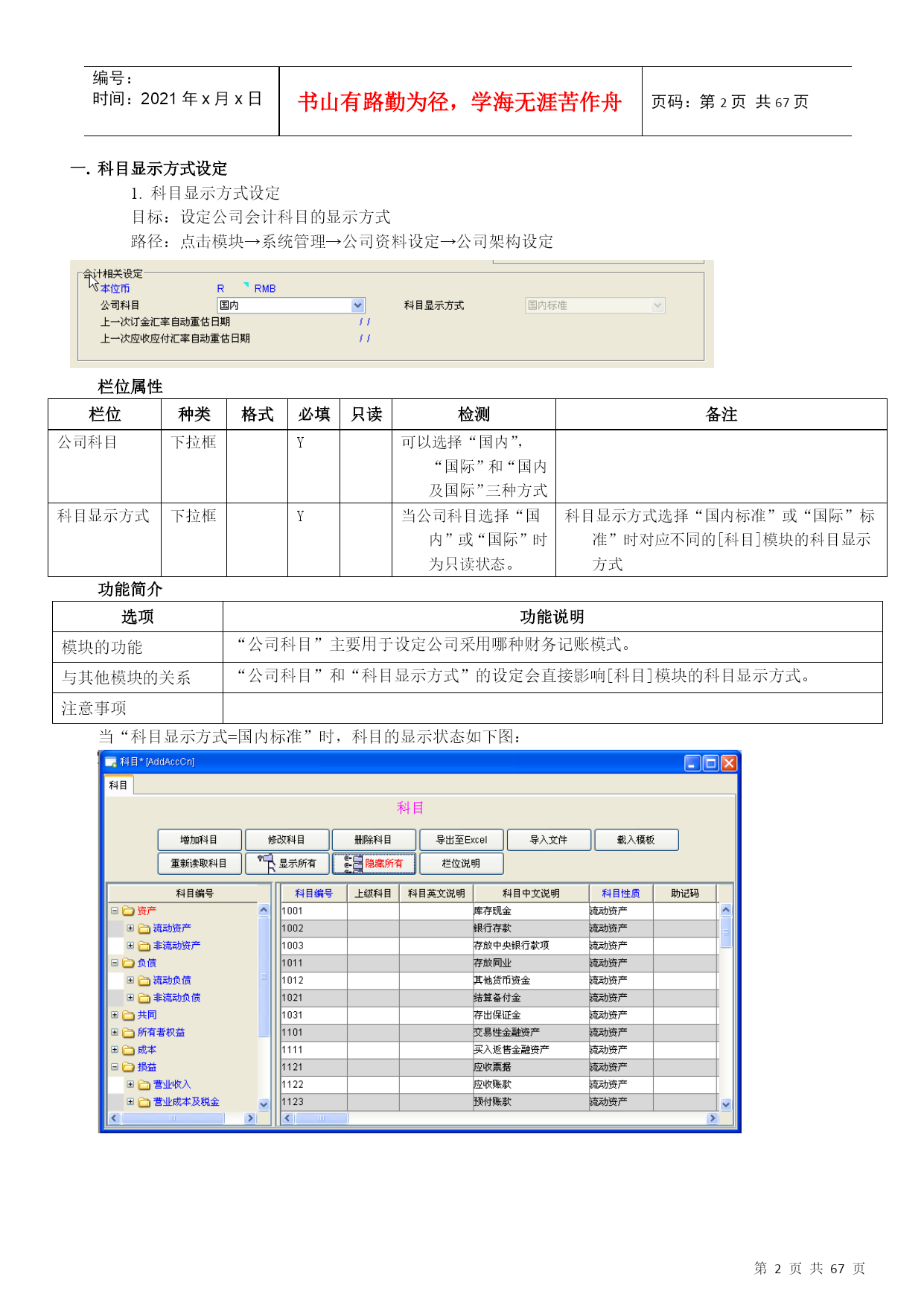Click the grid horizontal scroll-right arrow
The height and width of the screenshot is (1306, 924).
(x=713, y=1118)
